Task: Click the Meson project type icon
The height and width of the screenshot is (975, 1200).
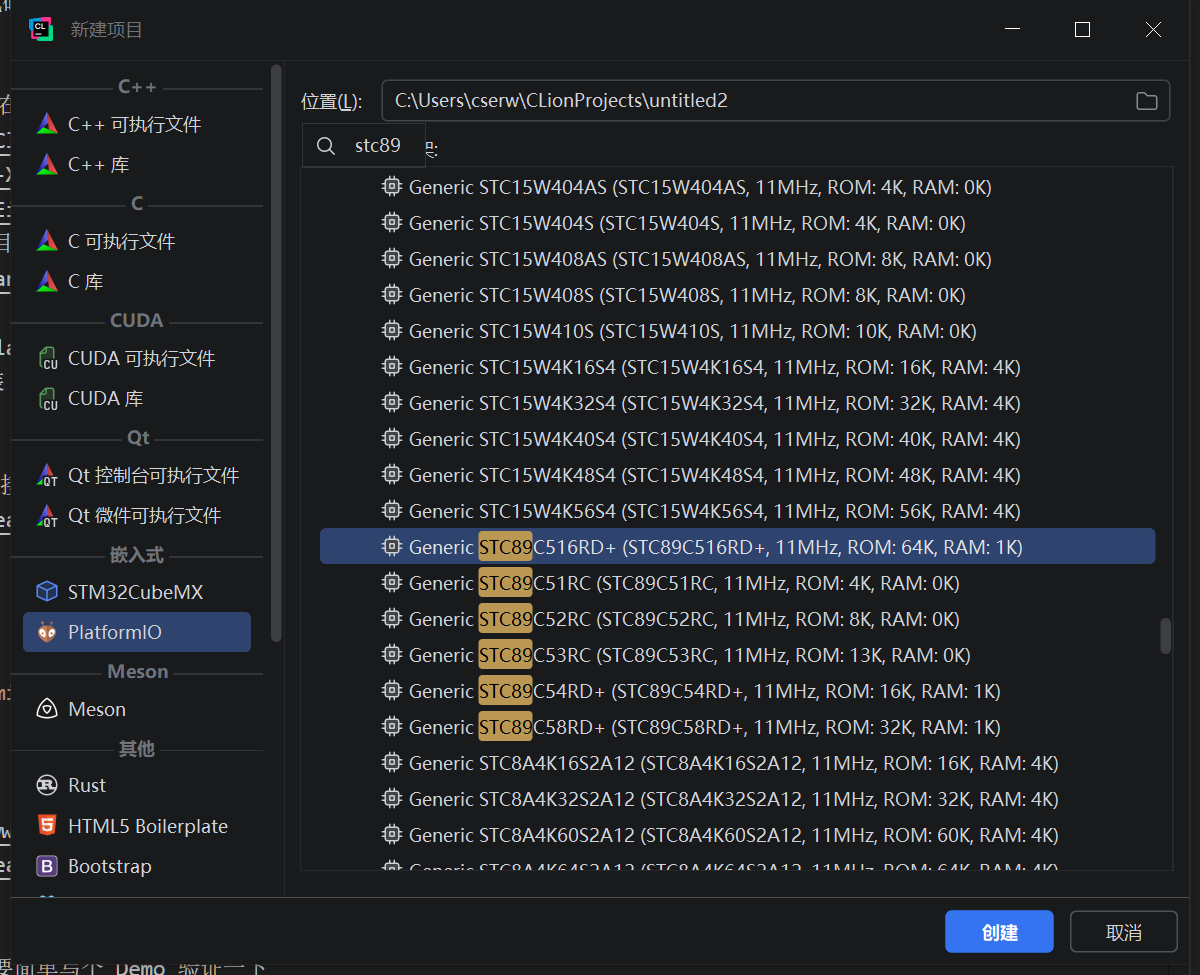Action: [47, 709]
